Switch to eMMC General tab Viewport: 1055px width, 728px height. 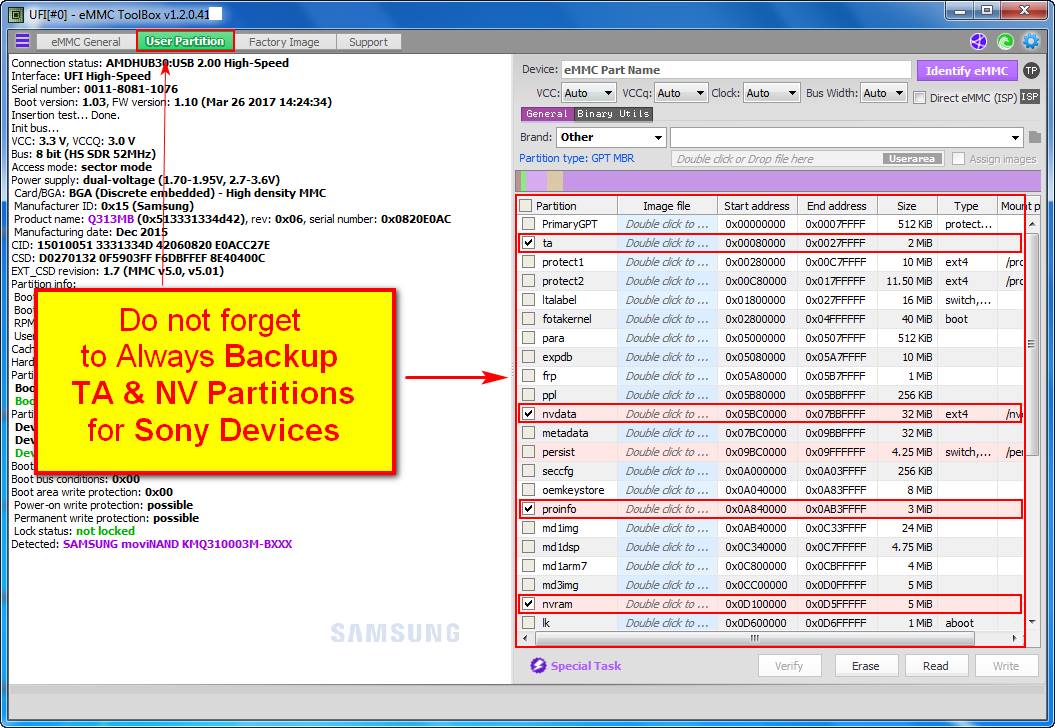pos(85,42)
